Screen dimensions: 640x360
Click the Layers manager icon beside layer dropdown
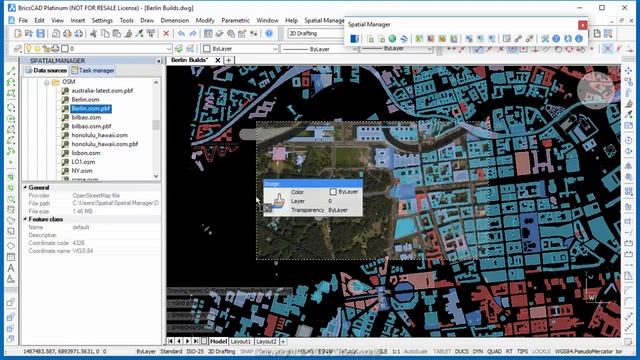point(18,49)
